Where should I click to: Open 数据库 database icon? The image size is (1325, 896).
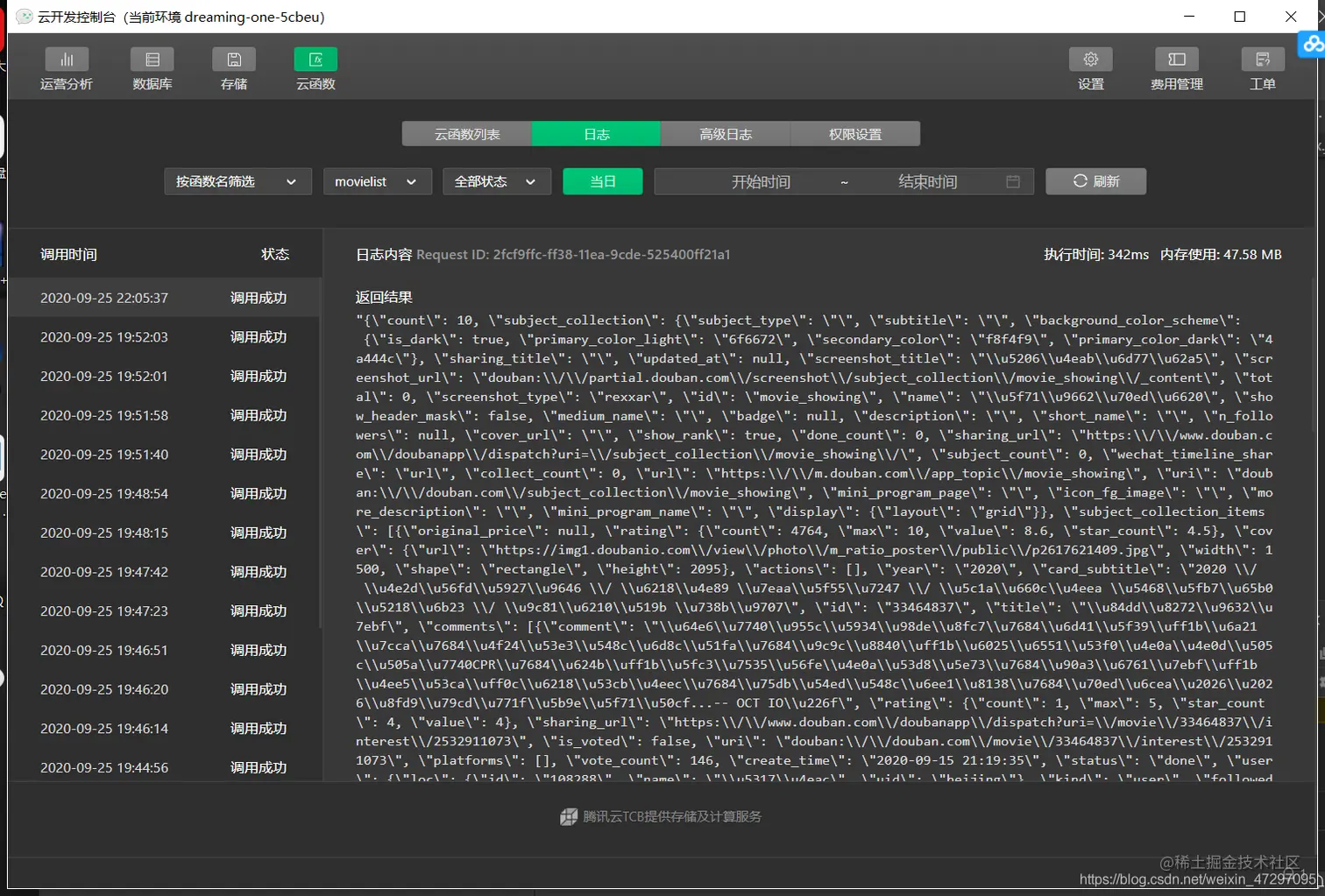[152, 60]
